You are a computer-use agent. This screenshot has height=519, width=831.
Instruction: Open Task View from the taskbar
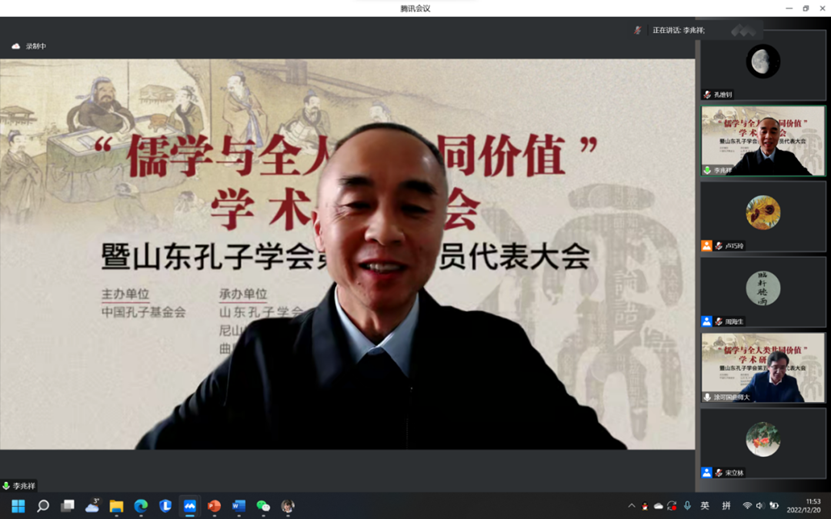(x=67, y=506)
